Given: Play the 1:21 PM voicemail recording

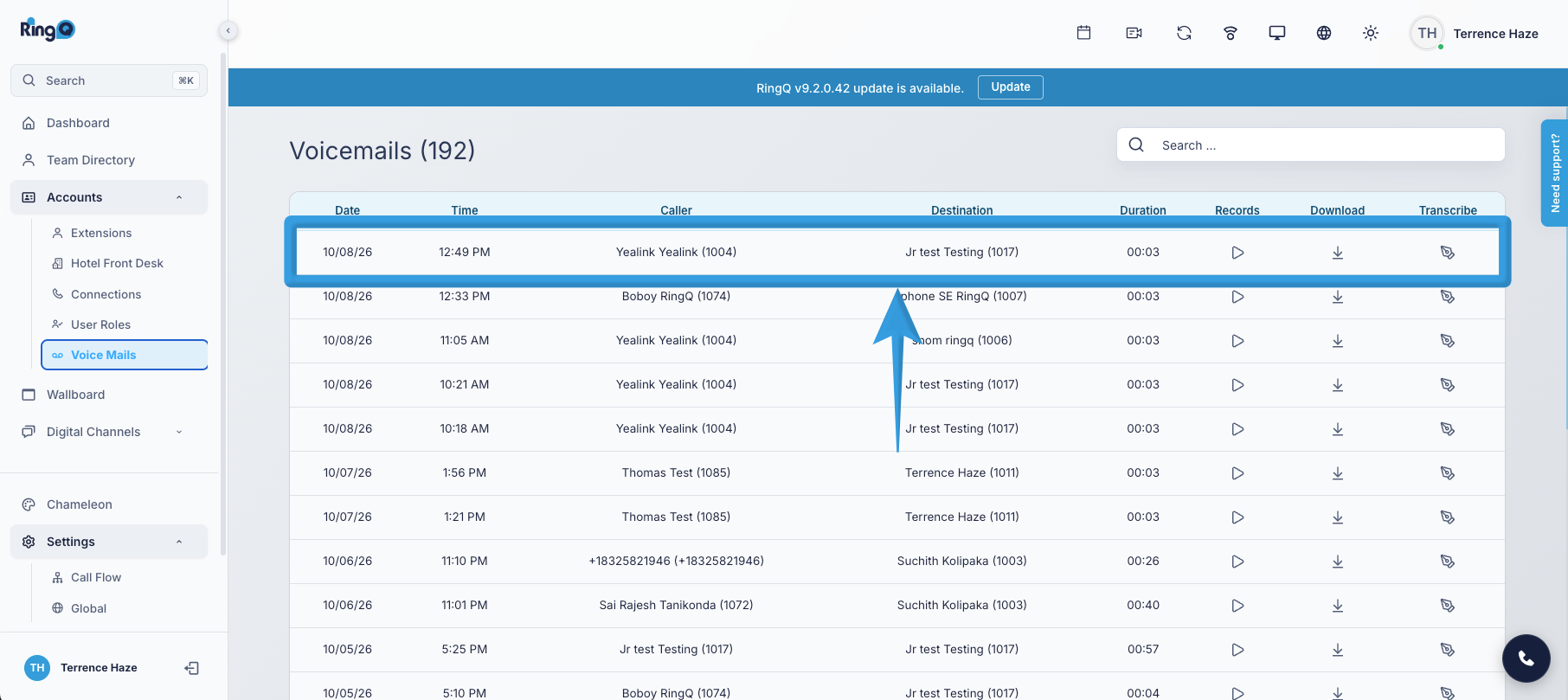Looking at the screenshot, I should point(1237,517).
